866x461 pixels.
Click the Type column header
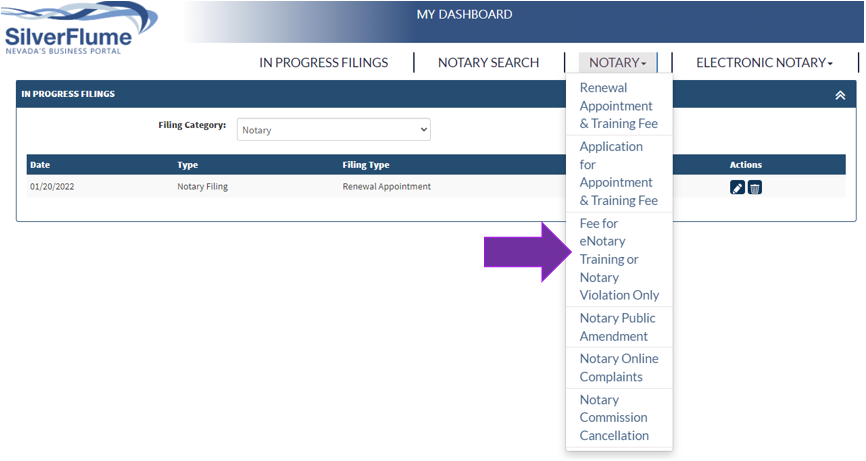tap(188, 165)
